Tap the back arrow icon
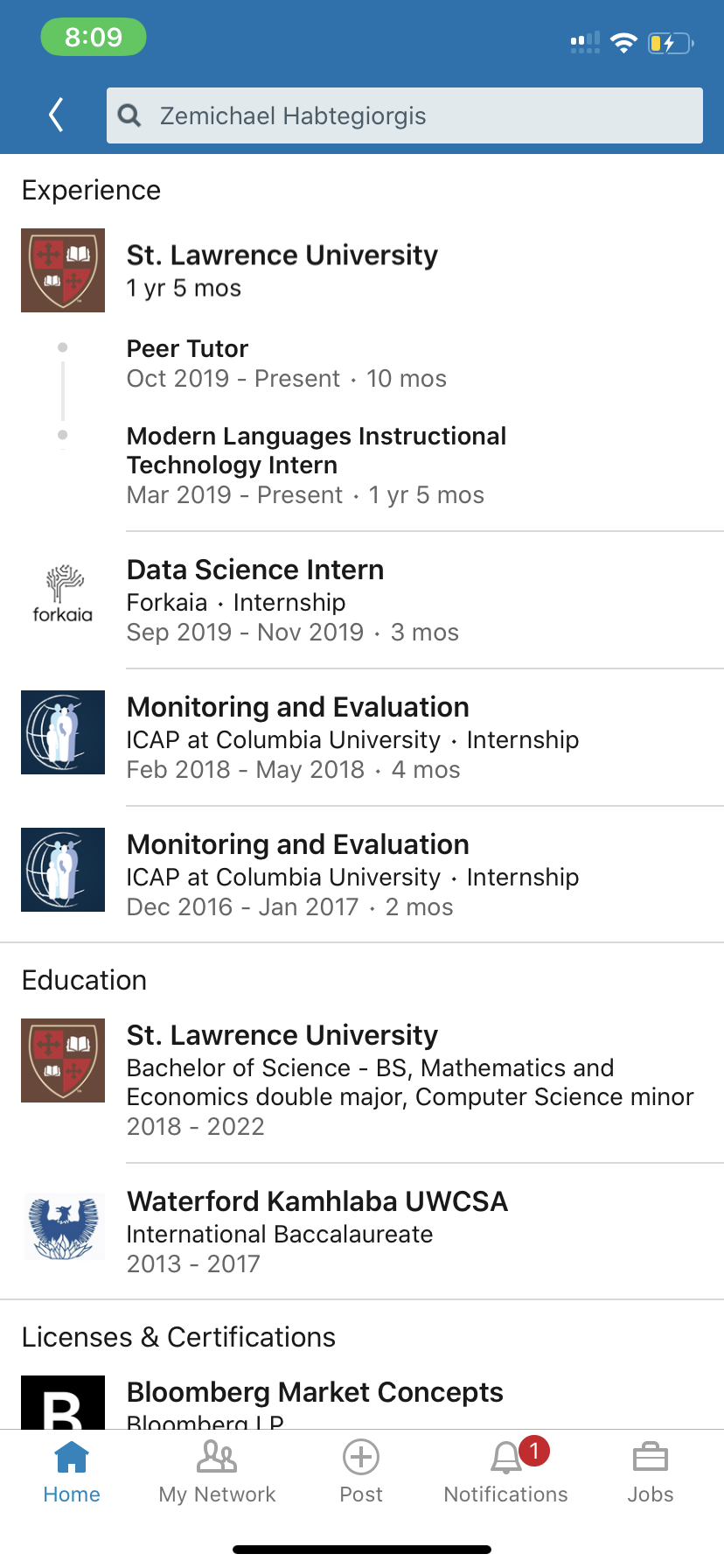Image resolution: width=724 pixels, height=1568 pixels. [57, 115]
